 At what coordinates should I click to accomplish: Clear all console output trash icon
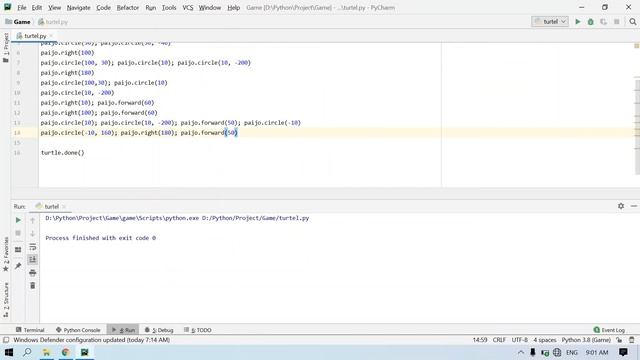33,286
